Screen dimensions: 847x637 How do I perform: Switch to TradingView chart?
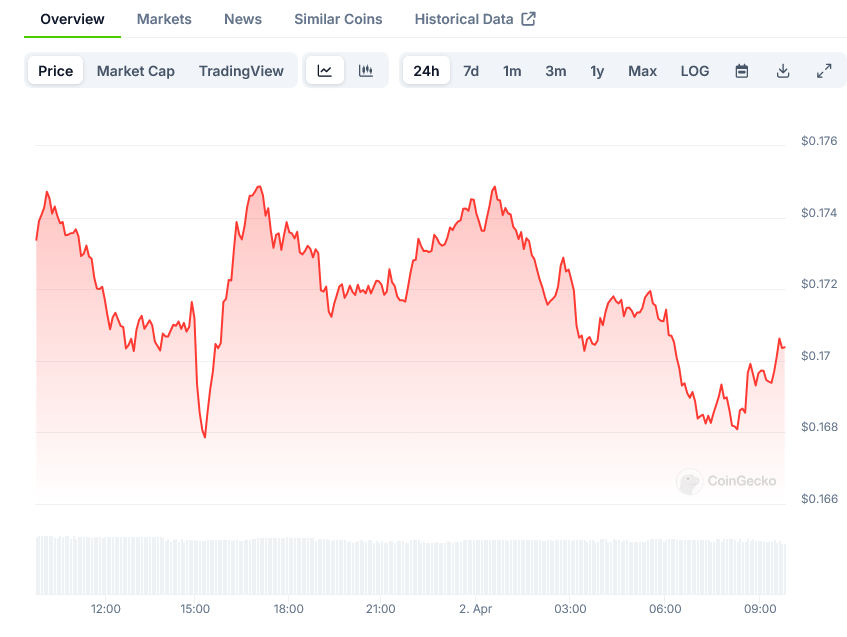(x=241, y=71)
